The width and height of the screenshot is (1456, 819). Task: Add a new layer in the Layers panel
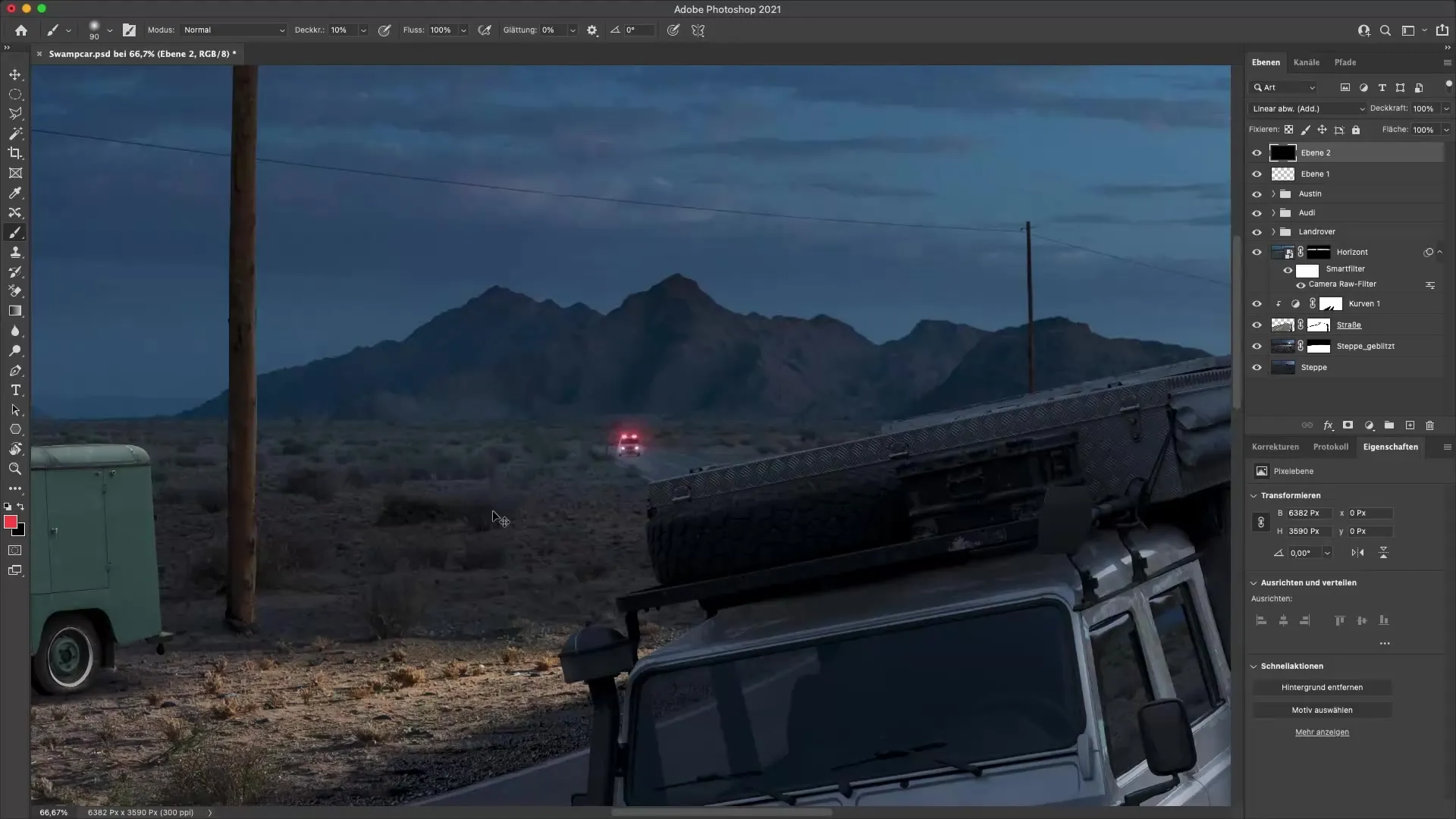(1410, 425)
